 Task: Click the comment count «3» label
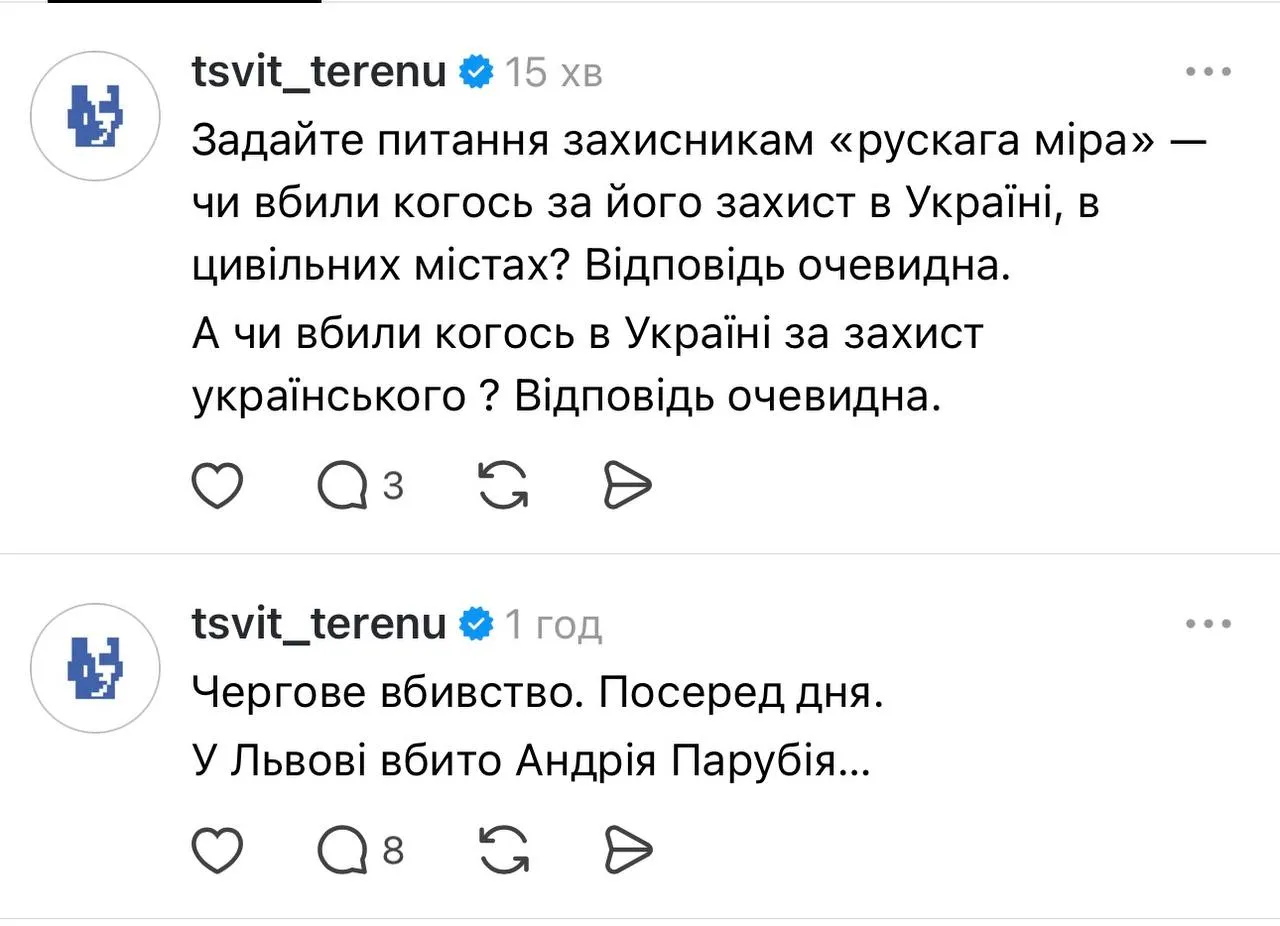click(x=393, y=486)
